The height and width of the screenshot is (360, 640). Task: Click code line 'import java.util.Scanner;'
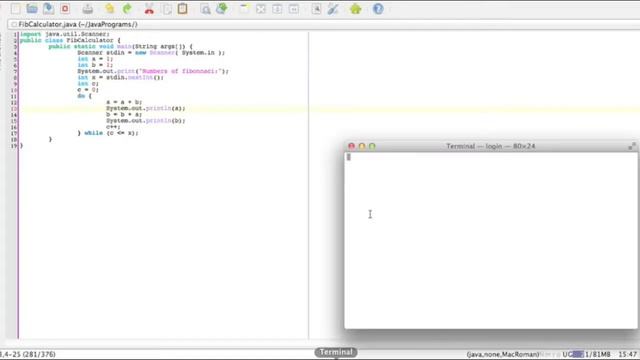click(x=65, y=34)
